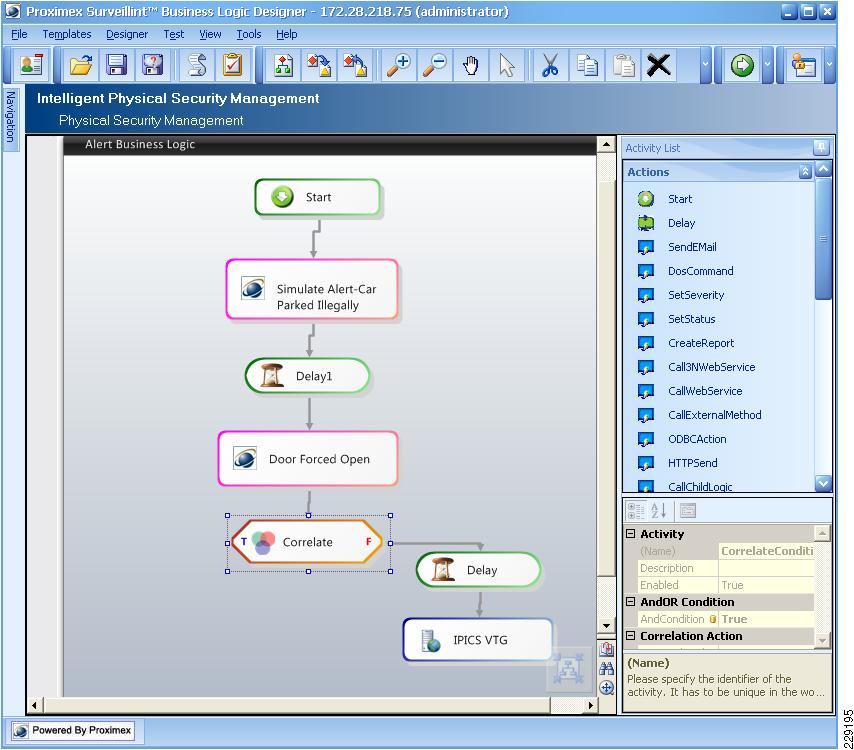Collapse the Correlation Action property group
Image resolution: width=854 pixels, height=750 pixels.
(x=630, y=636)
